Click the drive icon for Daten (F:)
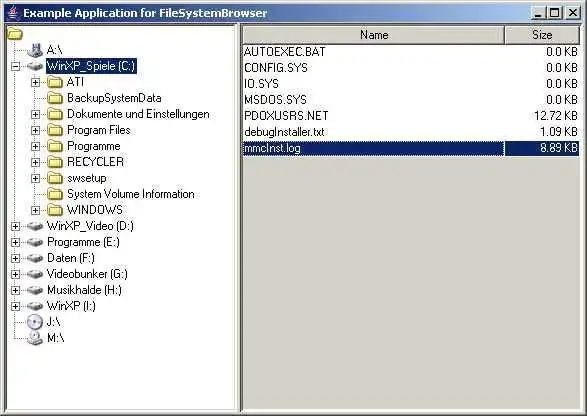The width and height of the screenshot is (587, 416). 35,258
